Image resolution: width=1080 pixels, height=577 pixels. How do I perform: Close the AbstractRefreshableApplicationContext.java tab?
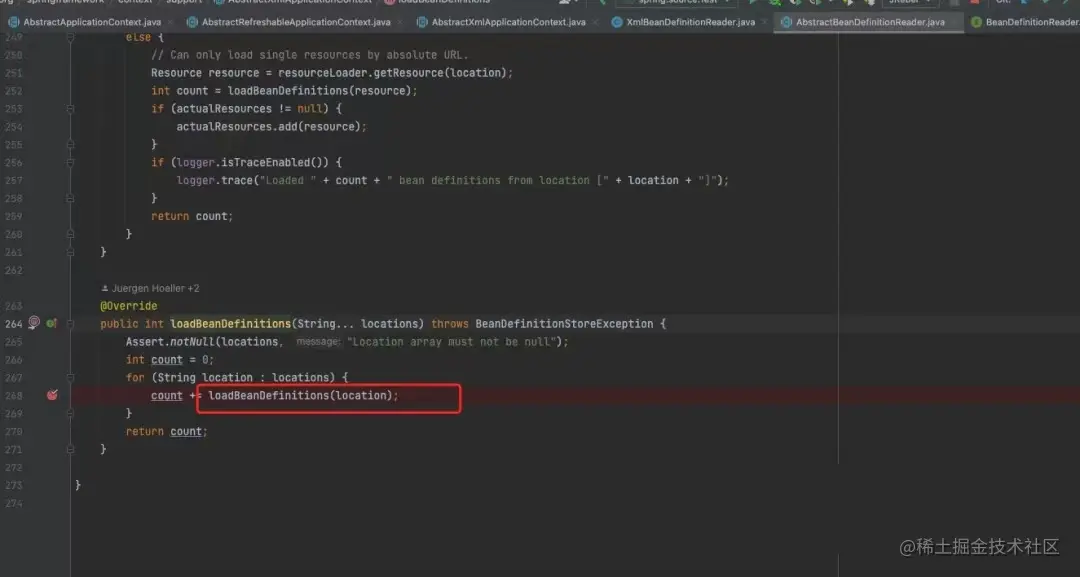400,22
